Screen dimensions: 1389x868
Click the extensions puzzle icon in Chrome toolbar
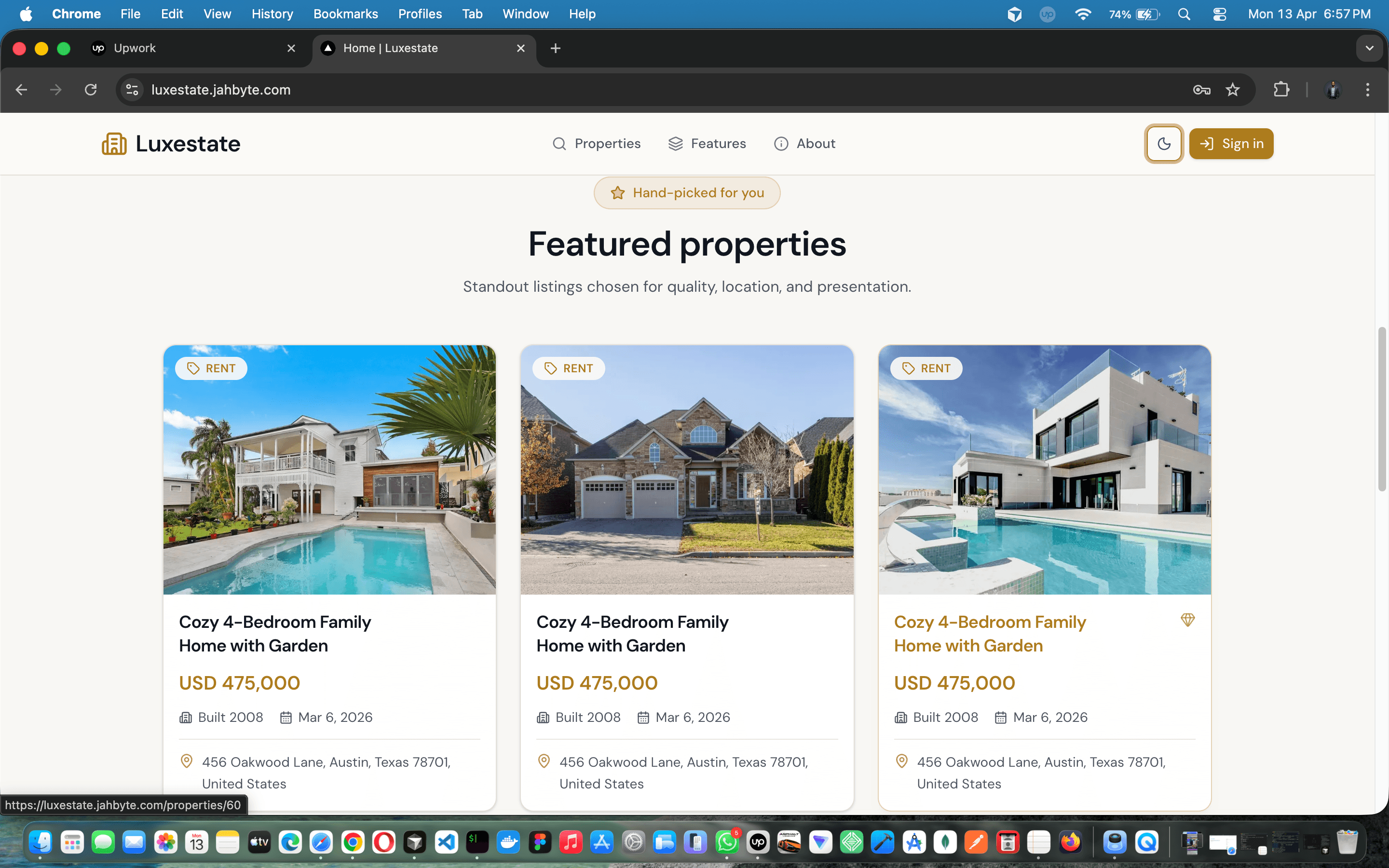(x=1281, y=90)
